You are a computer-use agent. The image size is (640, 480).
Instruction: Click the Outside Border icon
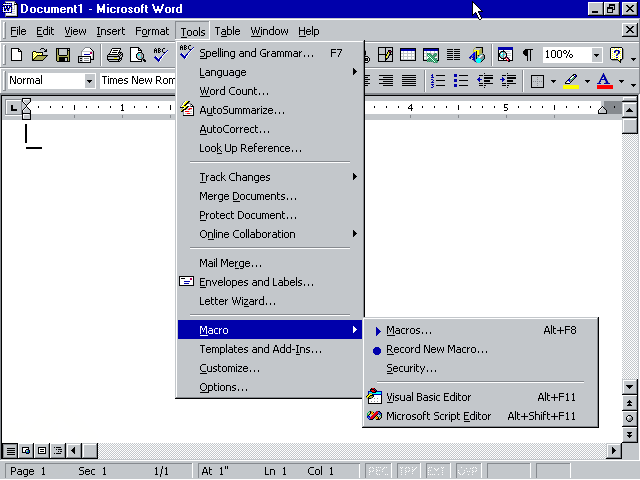(537, 81)
